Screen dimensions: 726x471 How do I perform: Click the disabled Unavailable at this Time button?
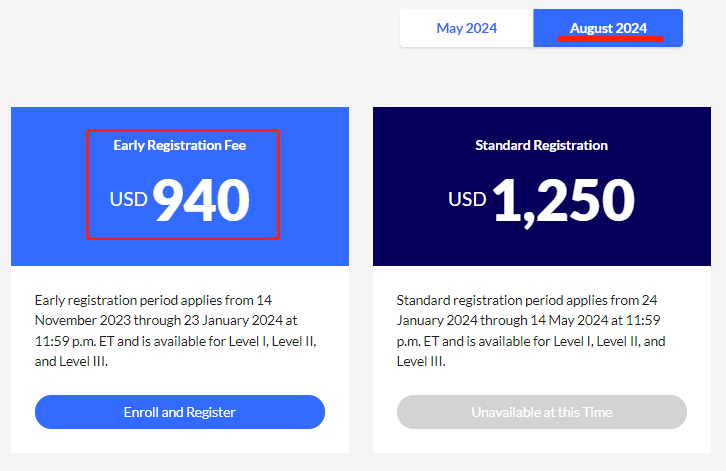click(x=542, y=412)
